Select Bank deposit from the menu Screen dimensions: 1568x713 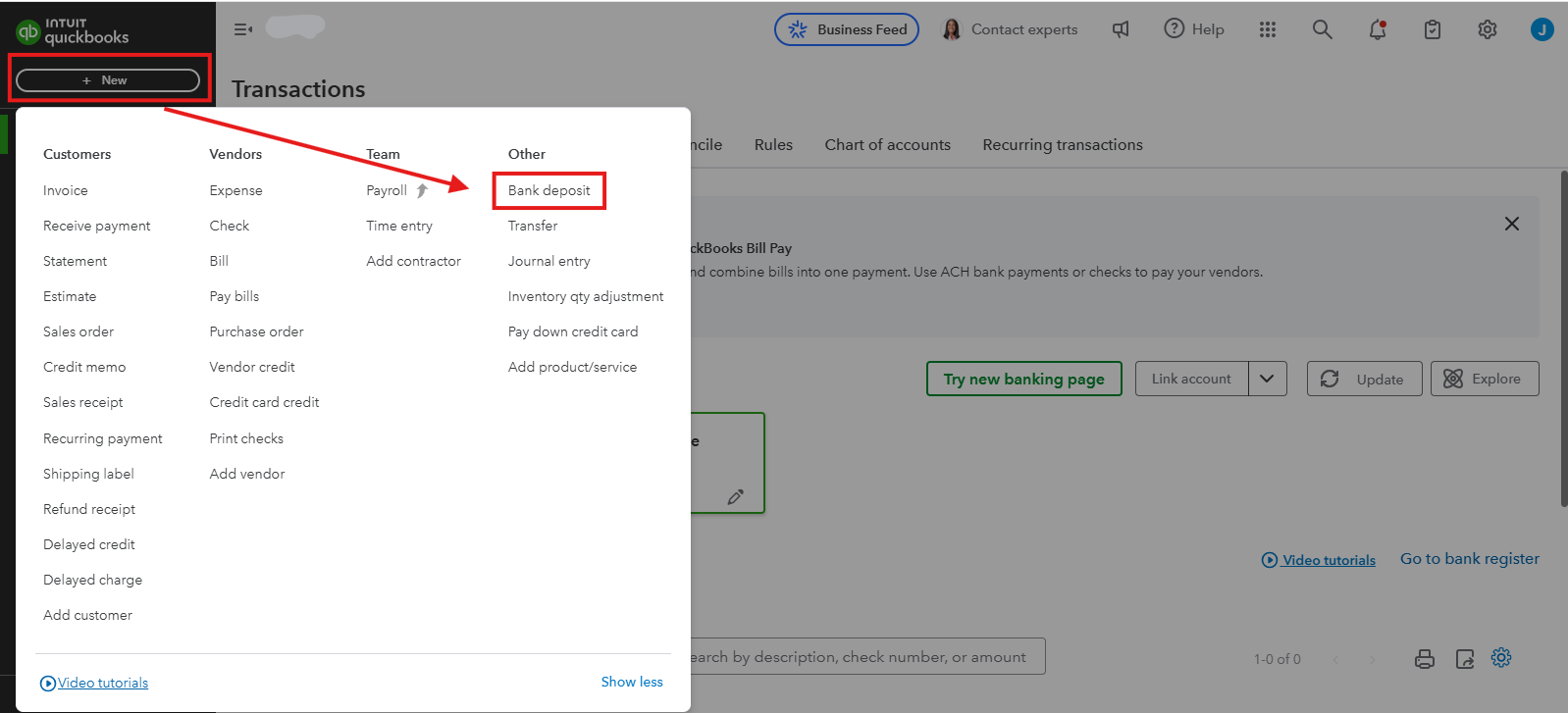pos(549,190)
